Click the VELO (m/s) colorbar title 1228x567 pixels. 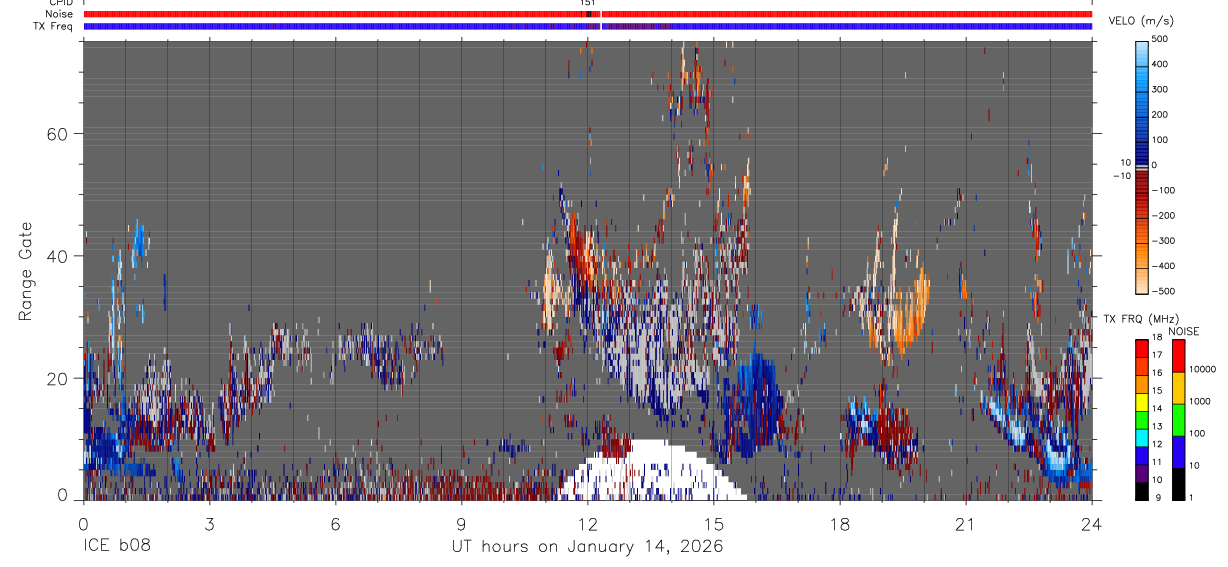point(1140,22)
